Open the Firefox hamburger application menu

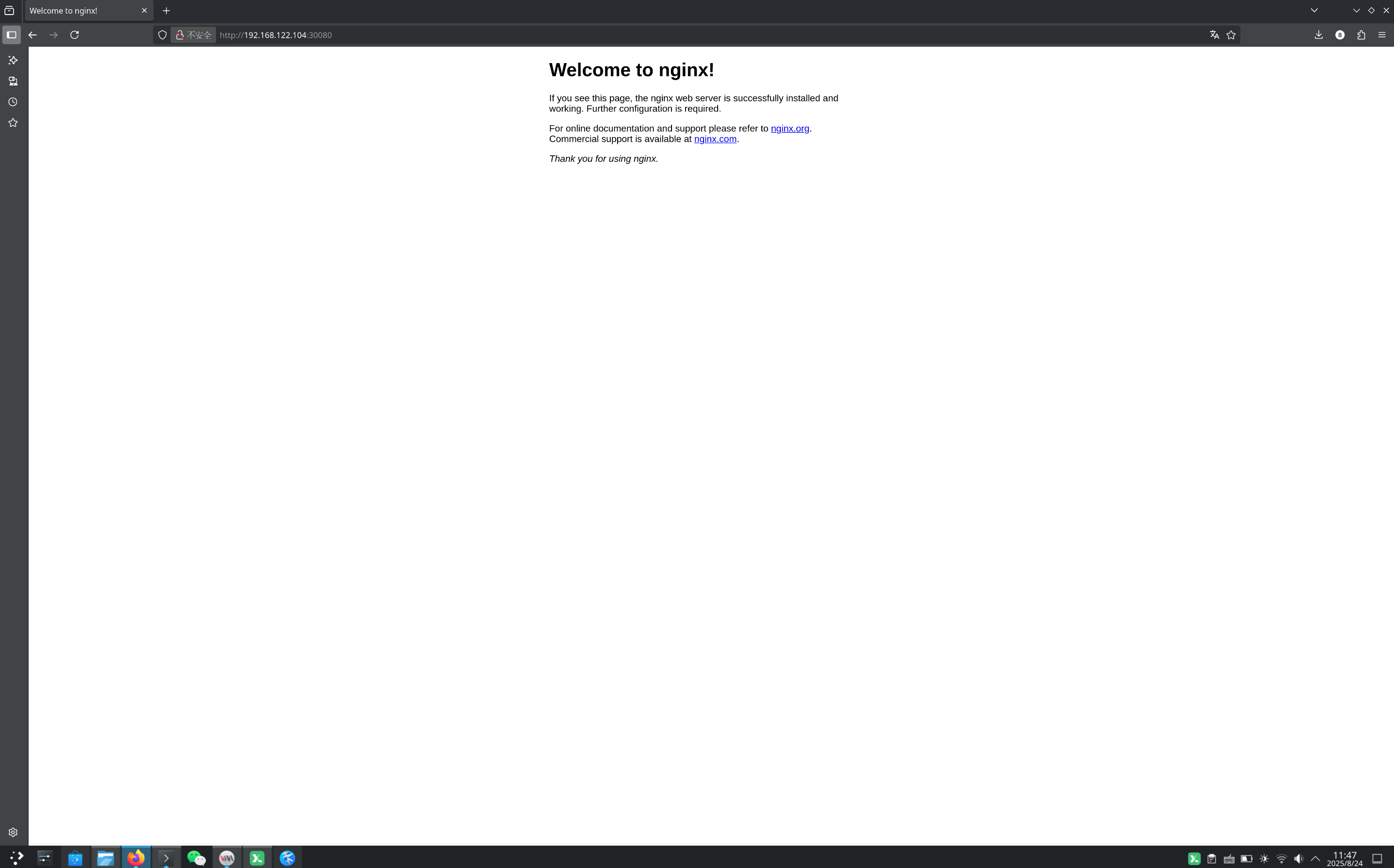click(x=1382, y=35)
